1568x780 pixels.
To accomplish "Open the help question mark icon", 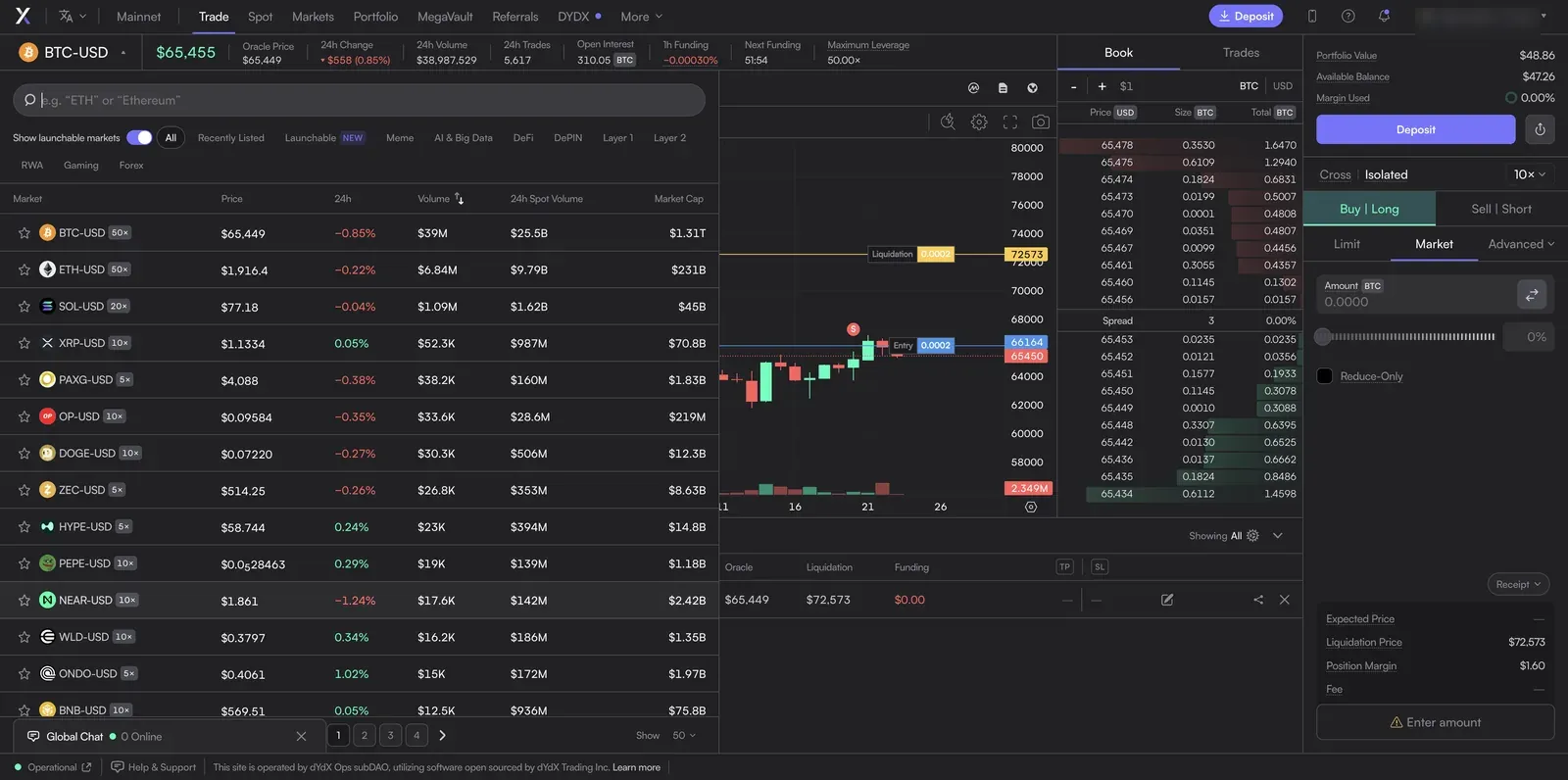I will pos(1348,16).
